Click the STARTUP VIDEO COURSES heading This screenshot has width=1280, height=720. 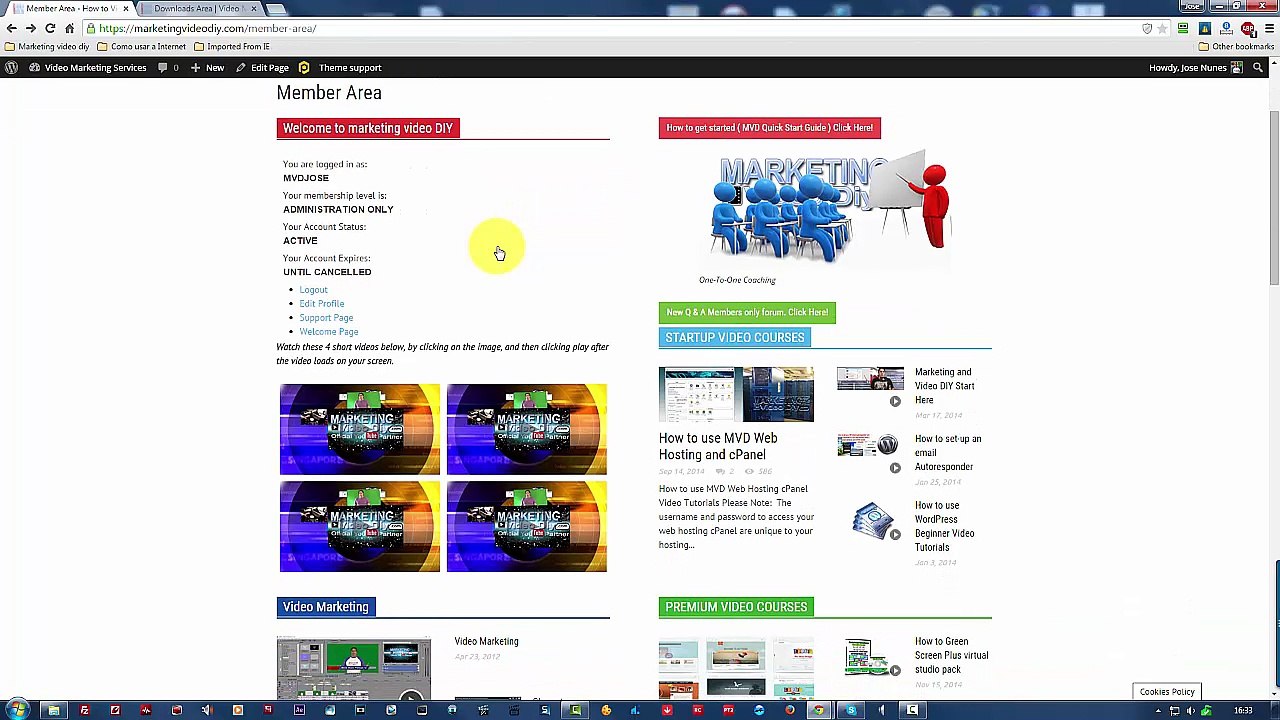pos(735,338)
